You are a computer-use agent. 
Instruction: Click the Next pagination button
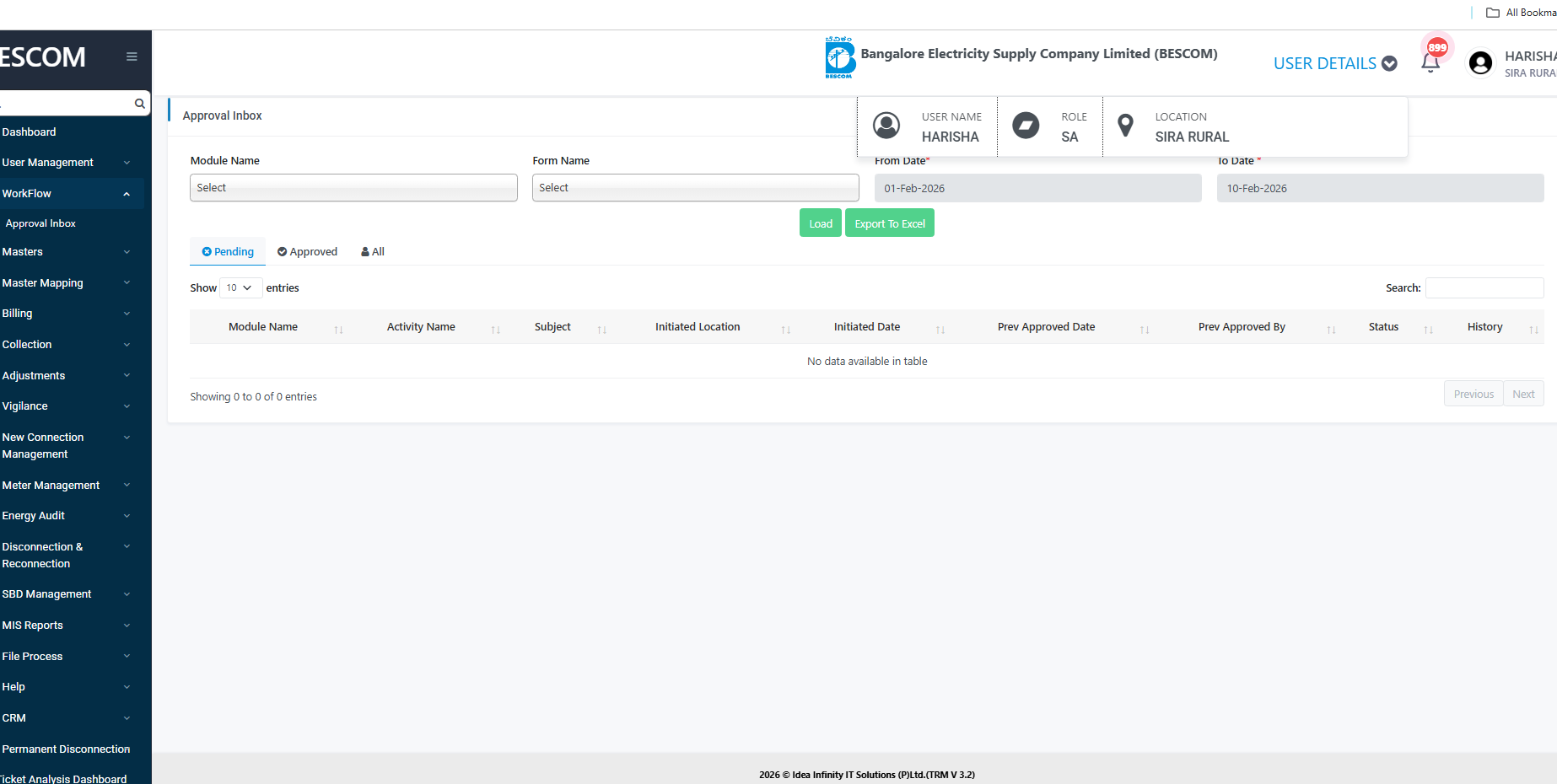[1523, 395]
